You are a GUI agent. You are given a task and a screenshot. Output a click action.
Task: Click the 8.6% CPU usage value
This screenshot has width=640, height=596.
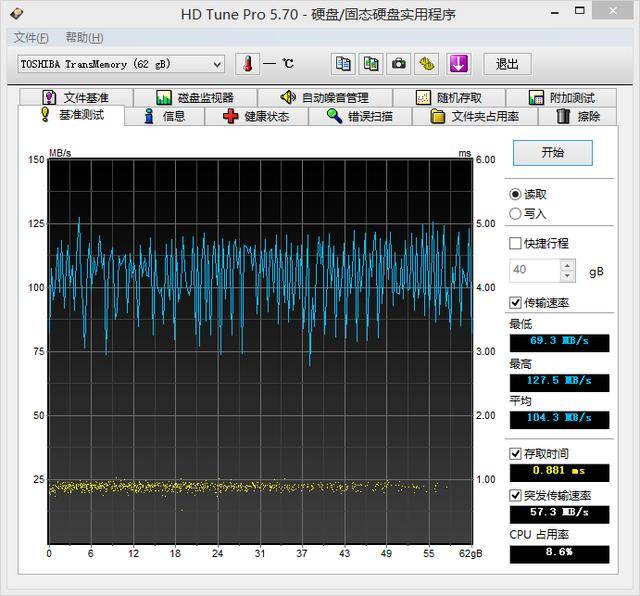559,554
